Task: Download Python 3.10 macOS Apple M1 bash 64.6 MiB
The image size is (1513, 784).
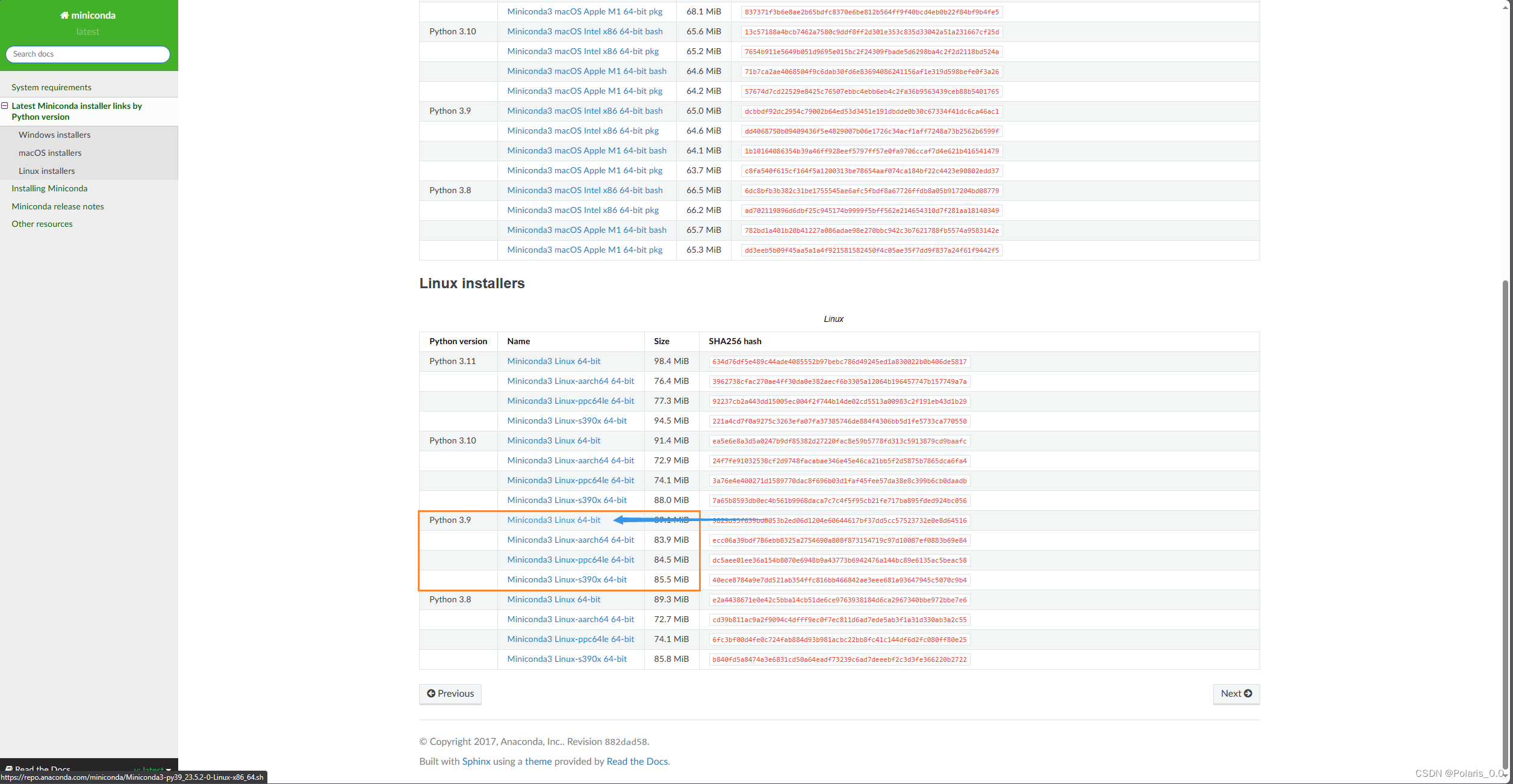Action: [x=587, y=71]
